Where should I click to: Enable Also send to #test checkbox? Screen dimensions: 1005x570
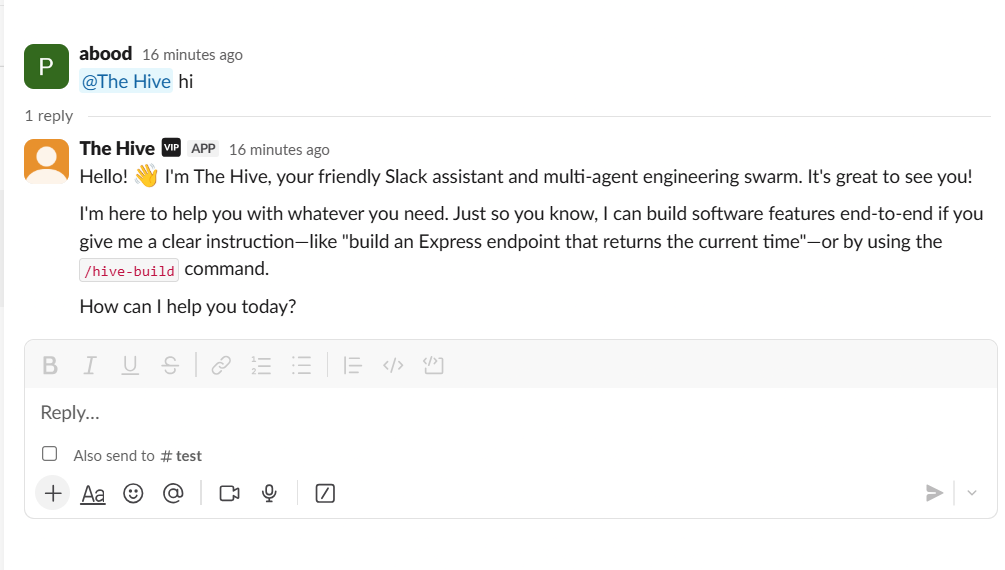point(49,454)
